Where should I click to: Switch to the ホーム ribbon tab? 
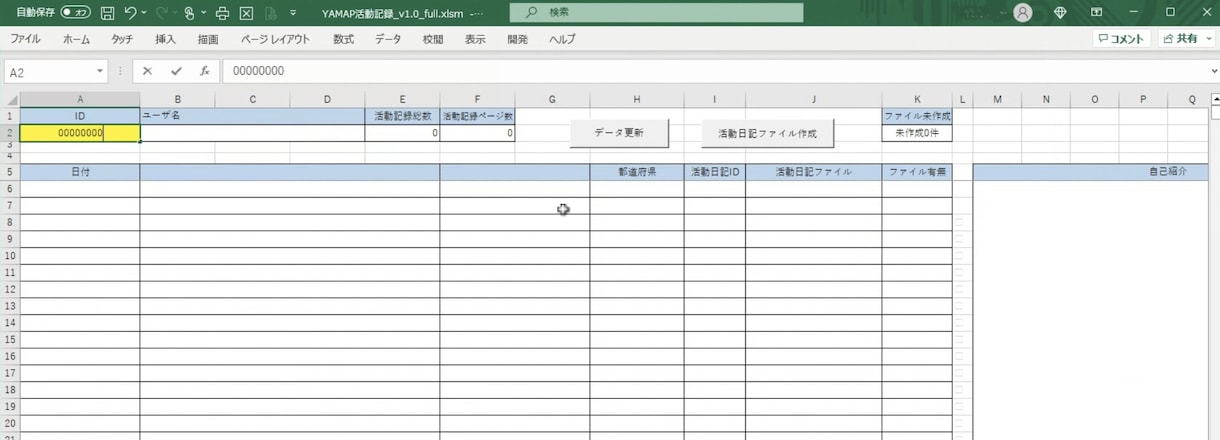(76, 39)
